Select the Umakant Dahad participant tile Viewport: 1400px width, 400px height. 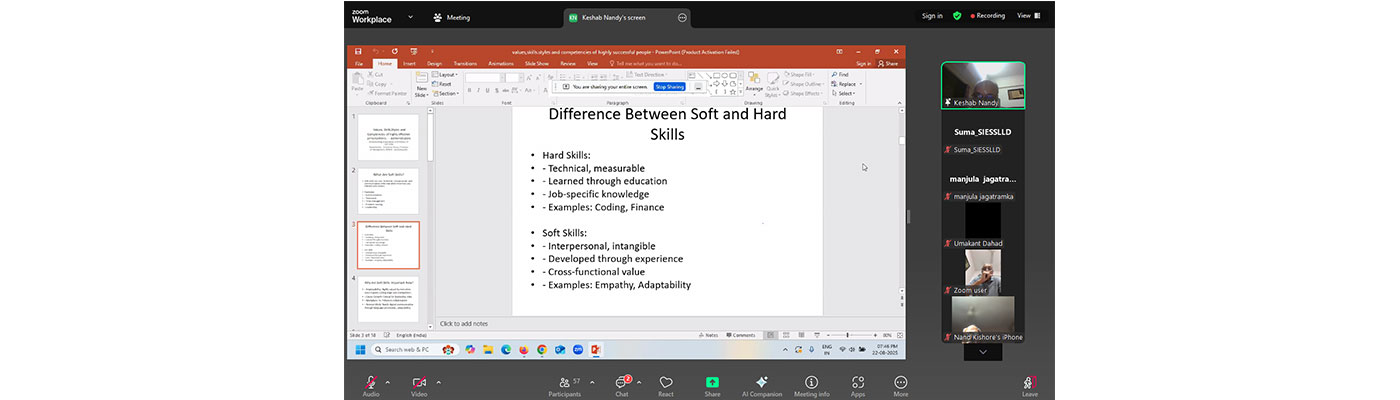(983, 226)
